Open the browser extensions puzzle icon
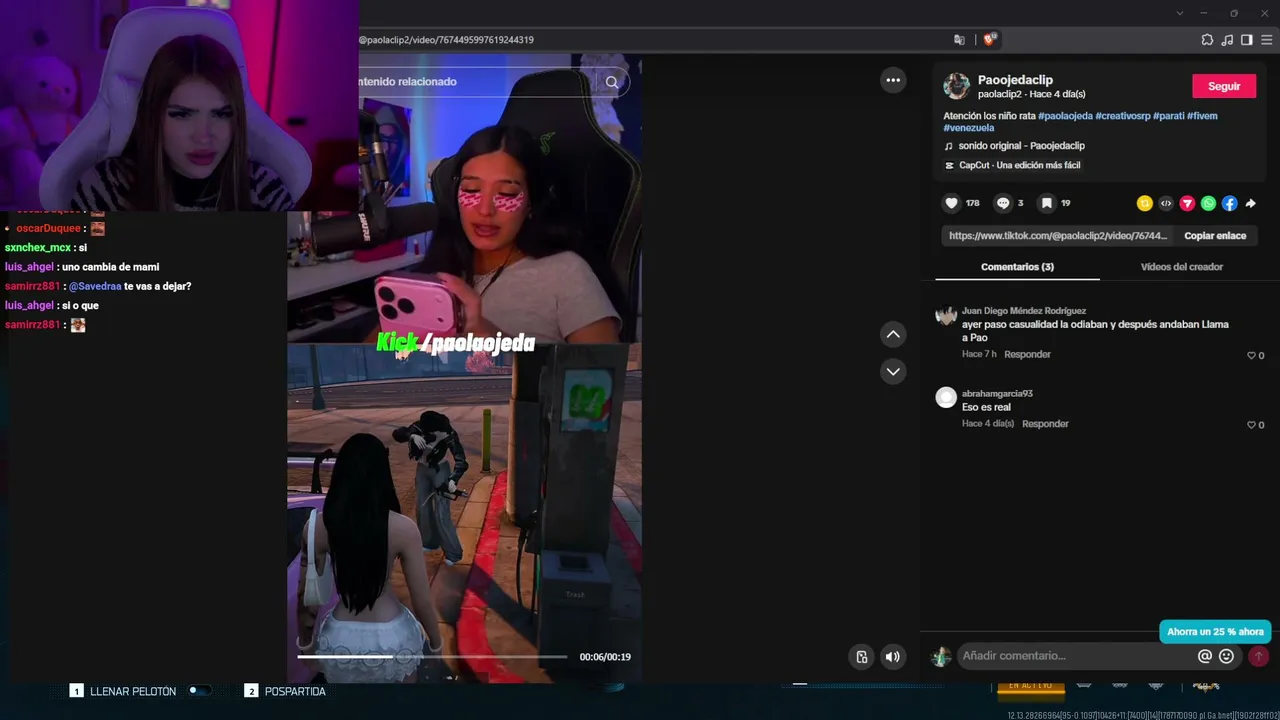This screenshot has height=720, width=1280. [x=1207, y=40]
